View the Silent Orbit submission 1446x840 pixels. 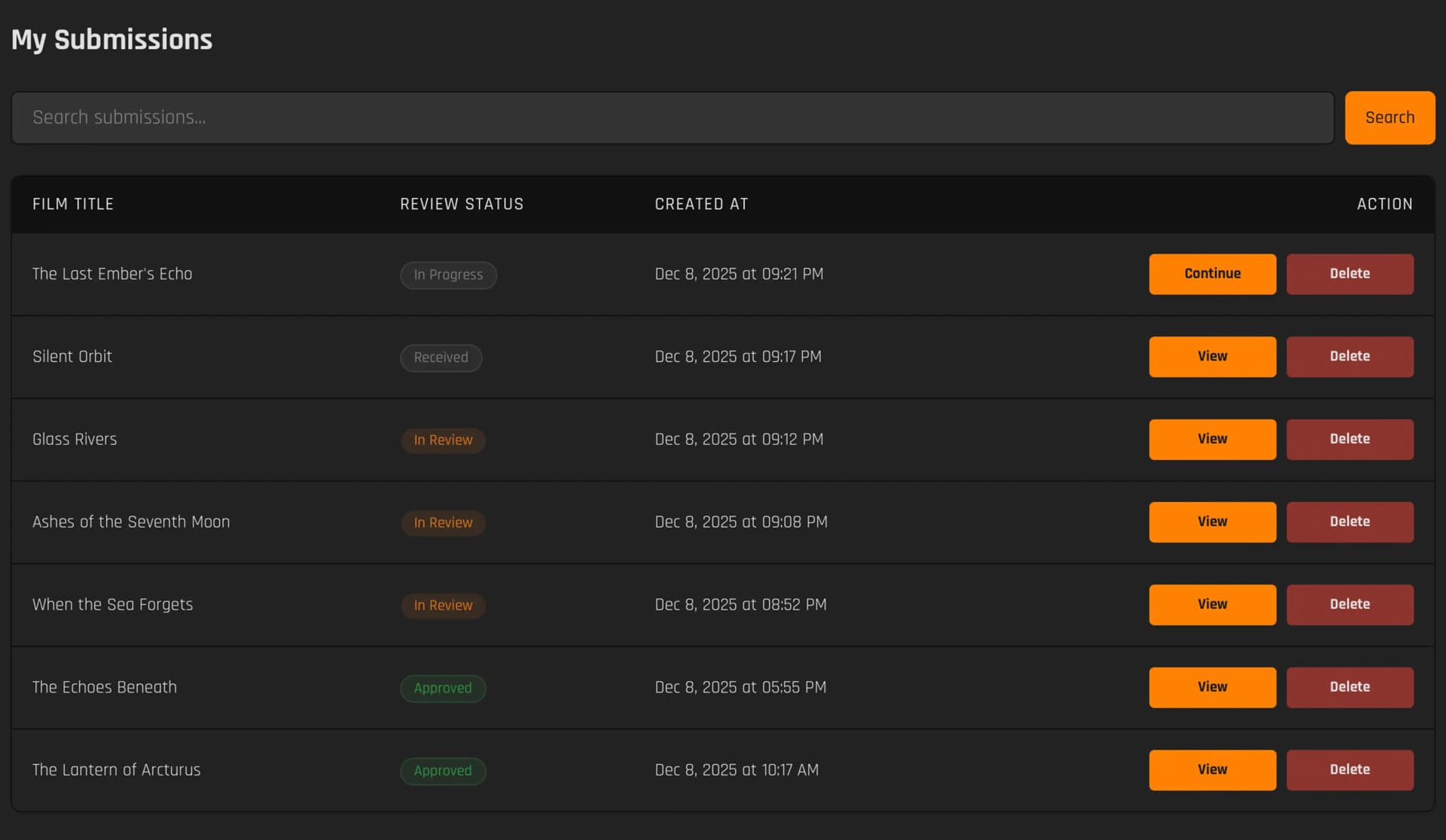1212,357
